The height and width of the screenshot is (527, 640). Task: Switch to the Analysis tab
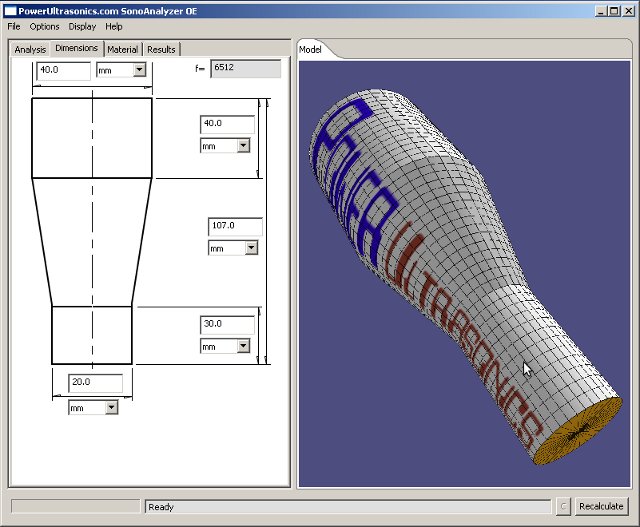click(x=30, y=49)
